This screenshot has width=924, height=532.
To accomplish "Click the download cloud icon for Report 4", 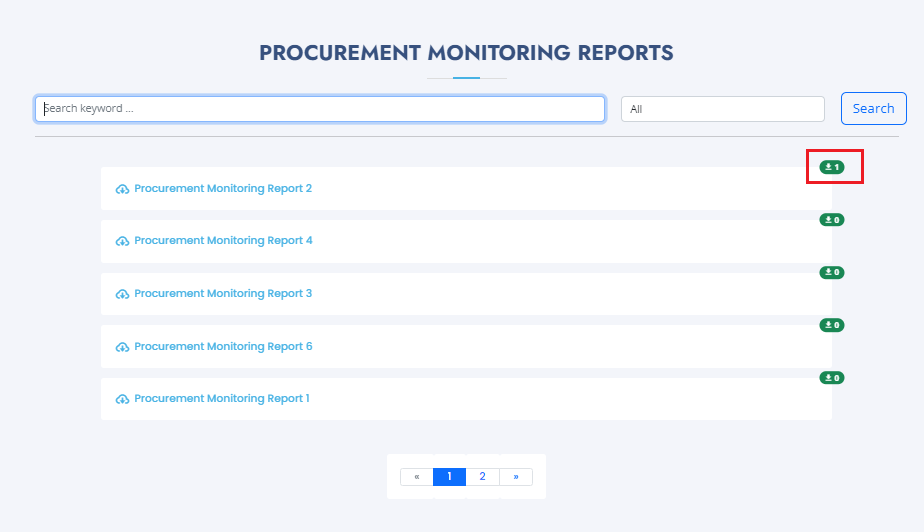I will click(122, 241).
